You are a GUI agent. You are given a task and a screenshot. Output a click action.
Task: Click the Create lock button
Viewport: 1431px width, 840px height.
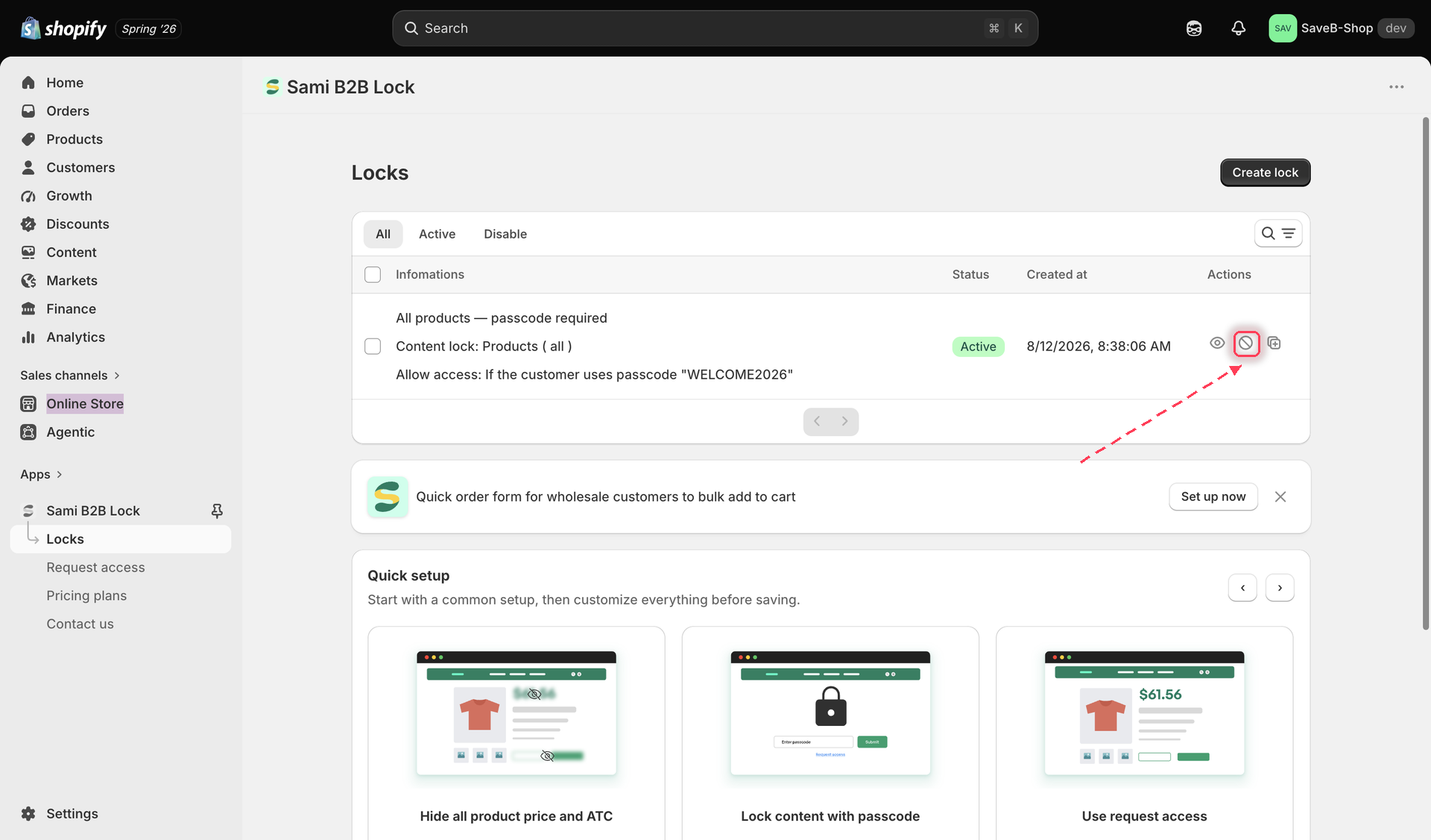point(1265,173)
